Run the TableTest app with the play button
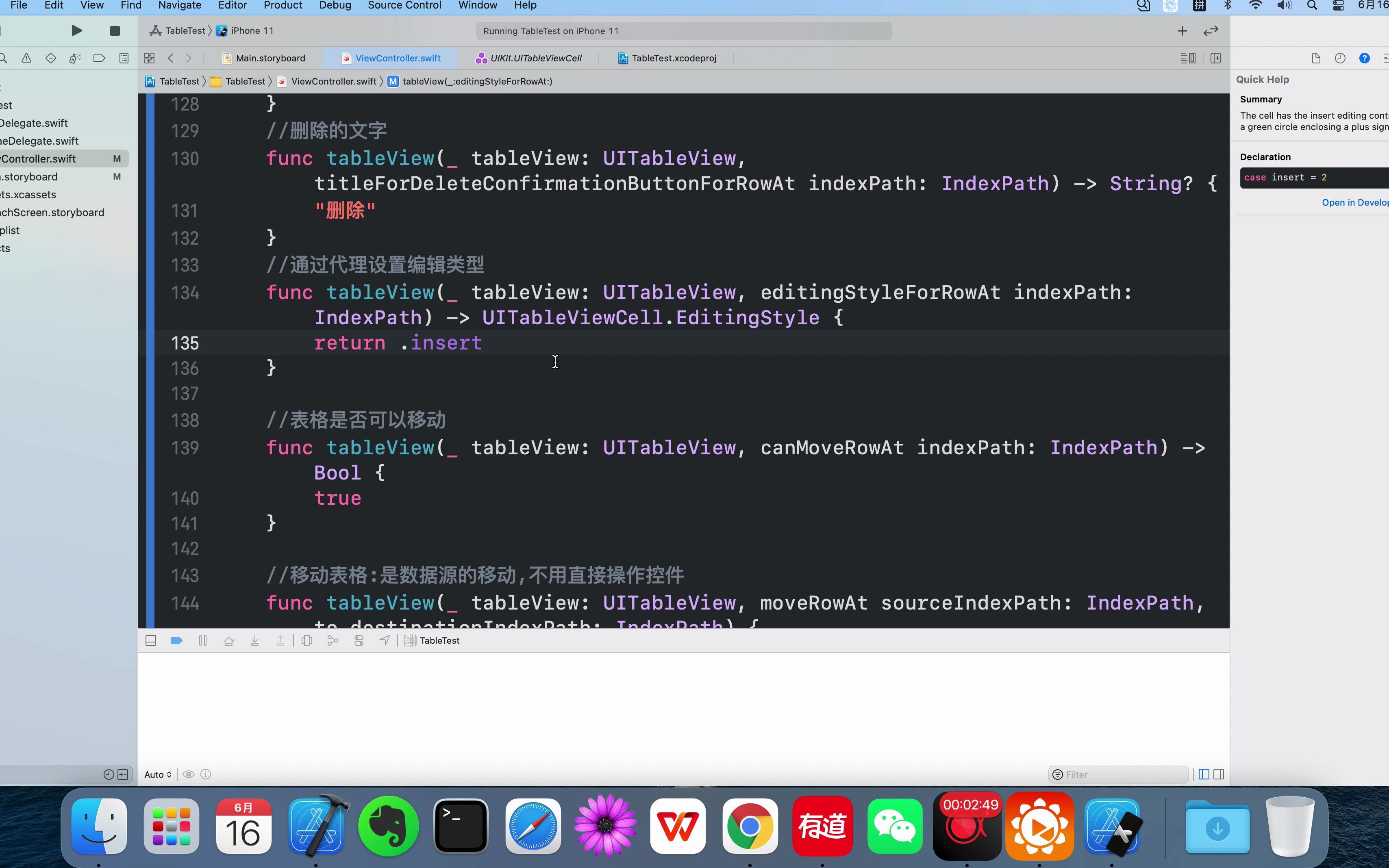The width and height of the screenshot is (1389, 868). (76, 30)
